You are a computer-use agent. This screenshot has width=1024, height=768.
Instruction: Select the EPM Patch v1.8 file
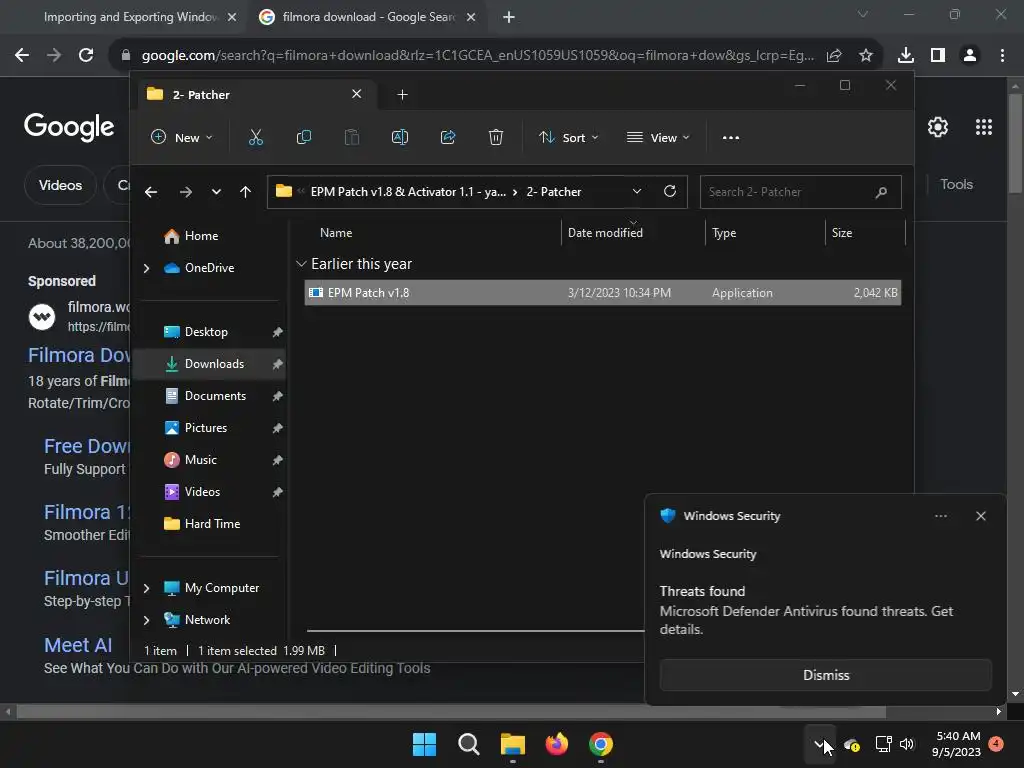[603, 293]
